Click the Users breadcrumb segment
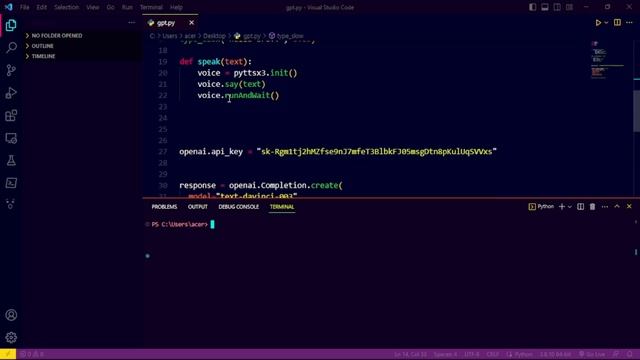Image resolution: width=640 pixels, height=360 pixels. (169, 36)
